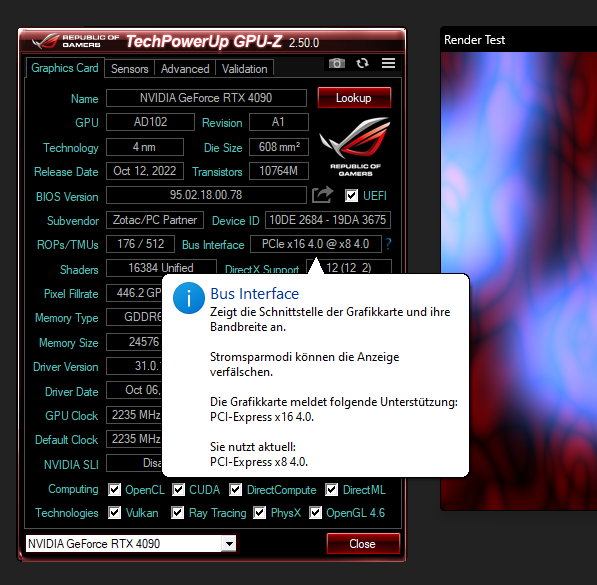
Task: Switch to the Graphics Card tab
Action: 65,68
